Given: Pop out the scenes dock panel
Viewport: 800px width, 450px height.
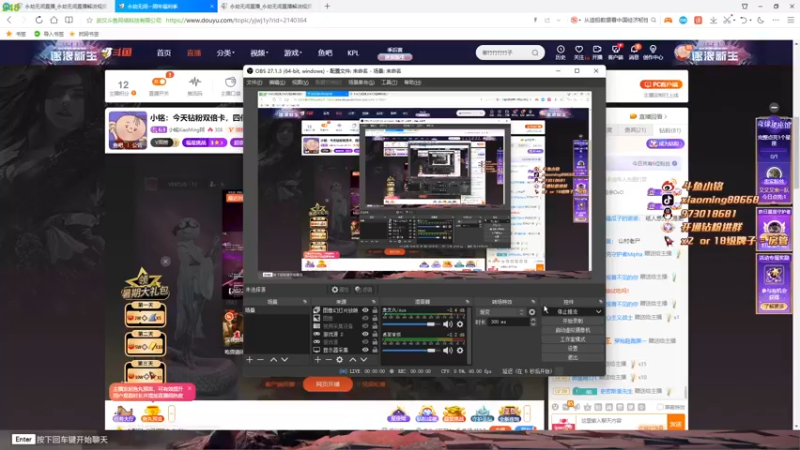Looking at the screenshot, I should click(x=305, y=302).
